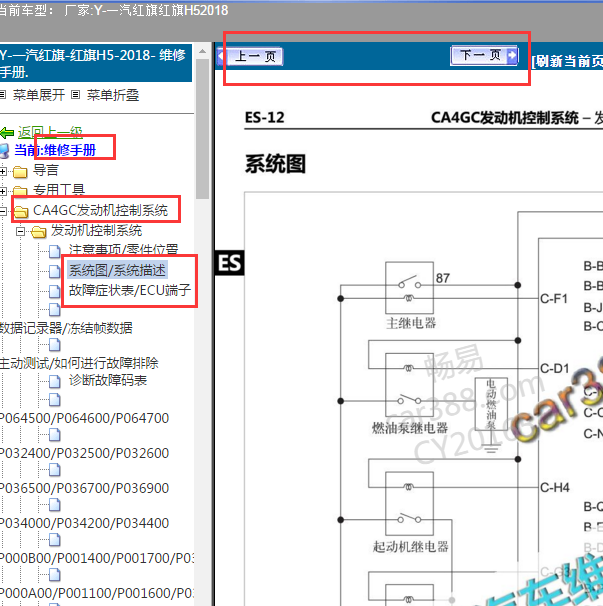Click the CA4GC发动机控制系统 folder icon
603x606 pixels.
point(21,211)
